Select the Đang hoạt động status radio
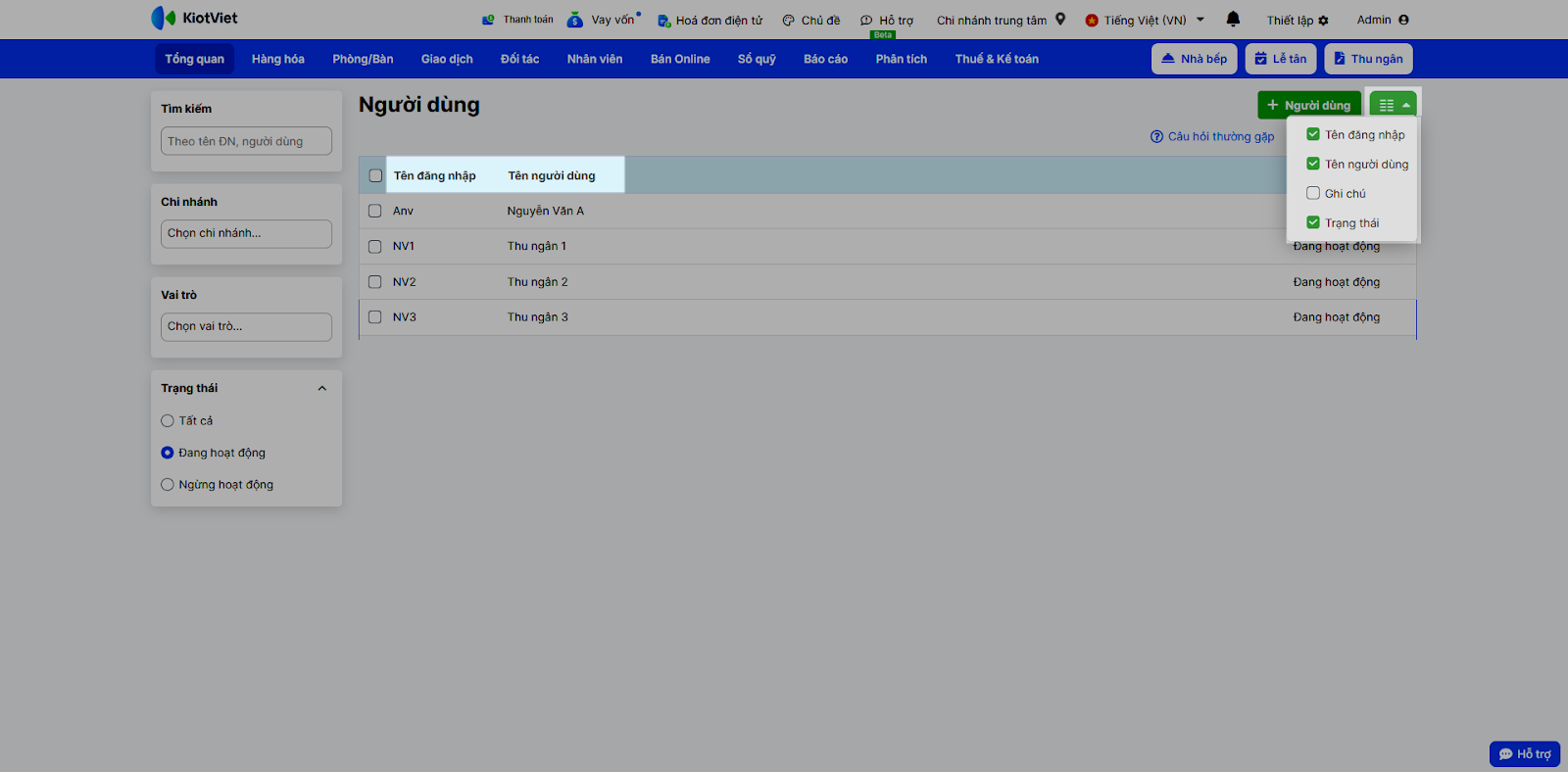 (168, 453)
